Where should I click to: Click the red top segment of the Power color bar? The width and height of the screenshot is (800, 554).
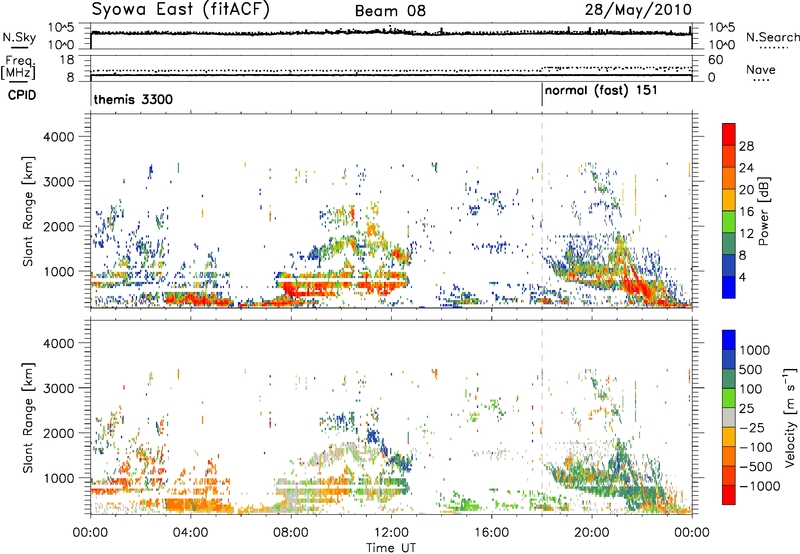(729, 135)
